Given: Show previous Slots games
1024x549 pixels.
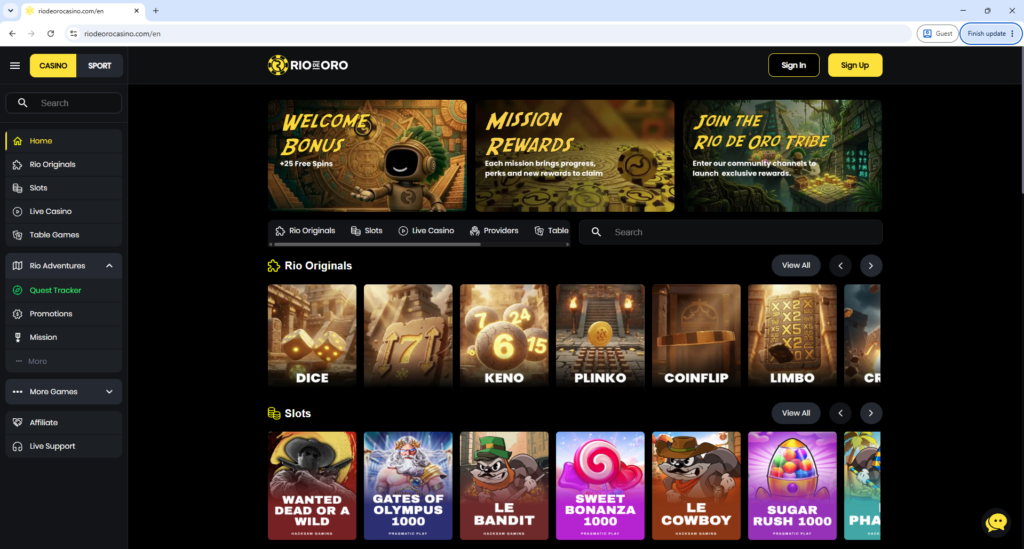Looking at the screenshot, I should click(840, 413).
